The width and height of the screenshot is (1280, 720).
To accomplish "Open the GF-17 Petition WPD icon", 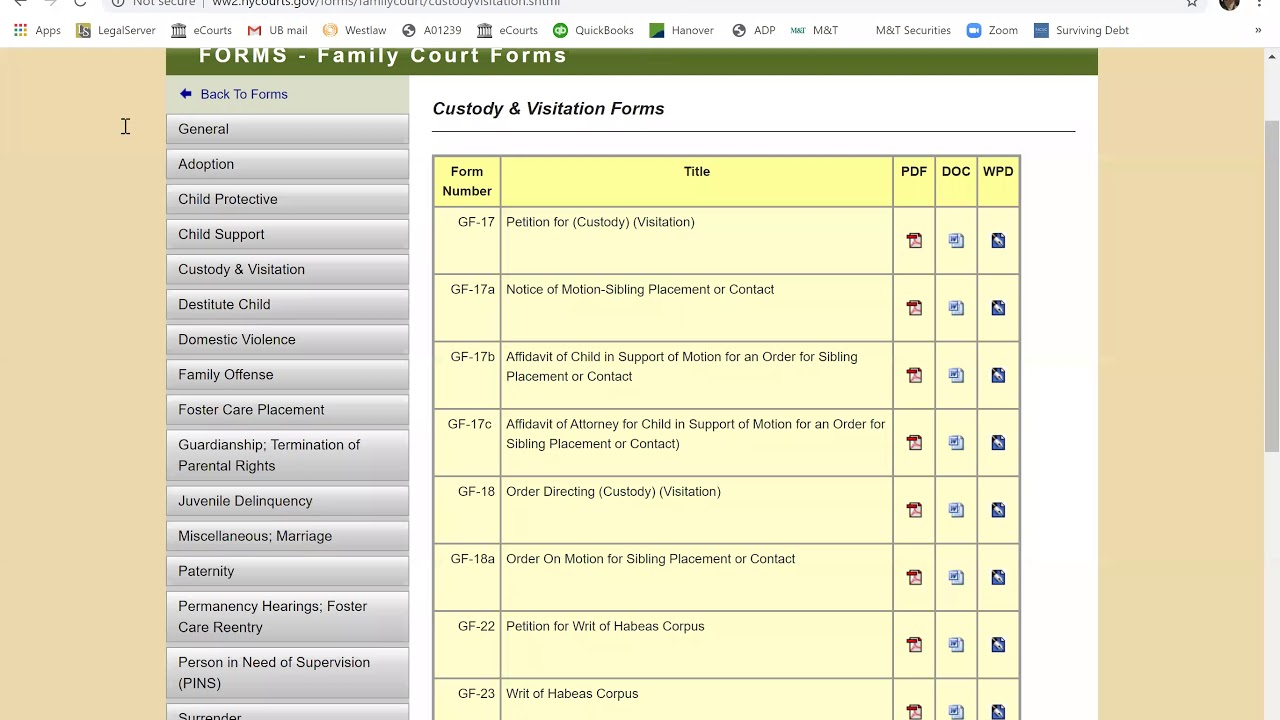I will 998,240.
